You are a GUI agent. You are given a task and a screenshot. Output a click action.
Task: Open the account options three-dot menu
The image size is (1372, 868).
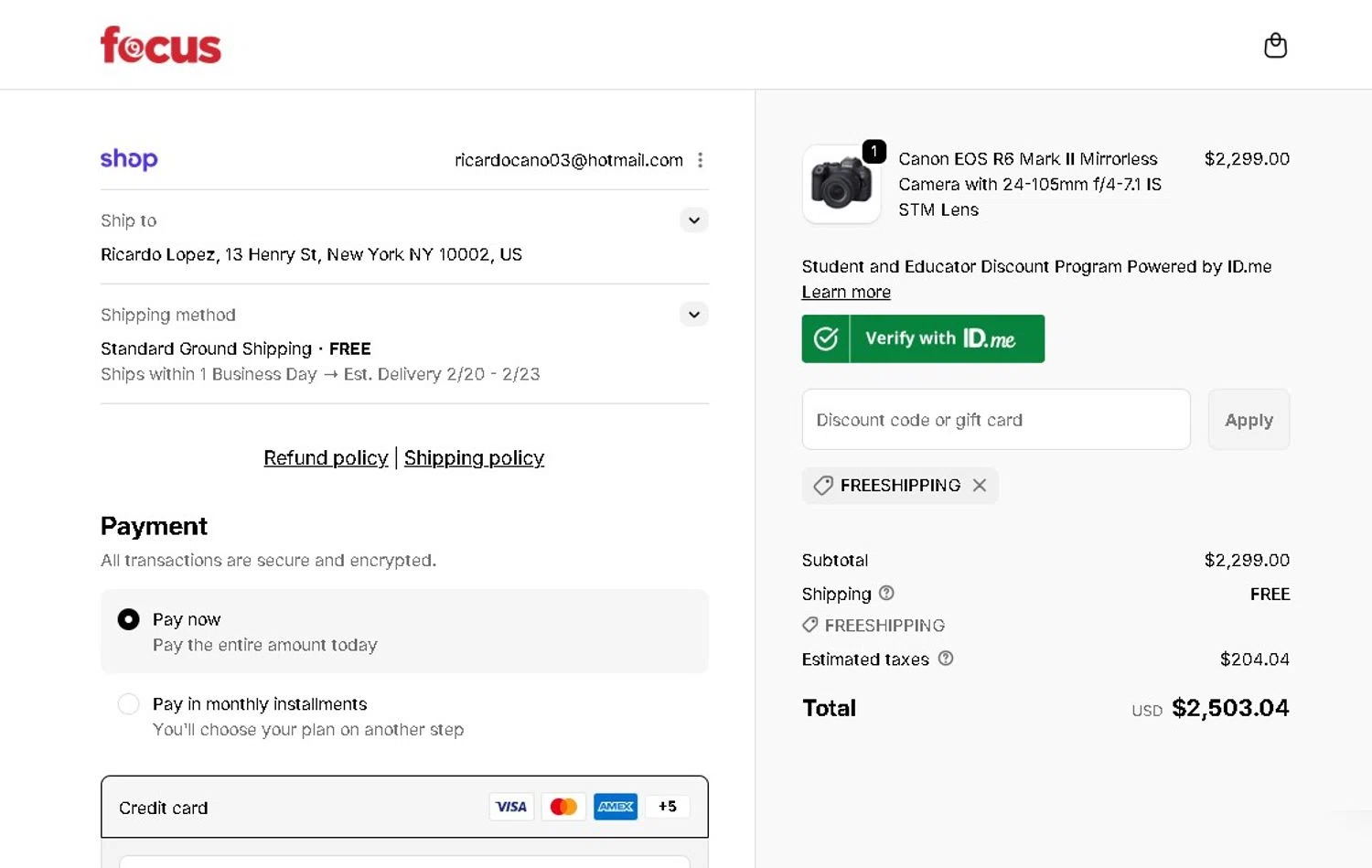(x=701, y=160)
